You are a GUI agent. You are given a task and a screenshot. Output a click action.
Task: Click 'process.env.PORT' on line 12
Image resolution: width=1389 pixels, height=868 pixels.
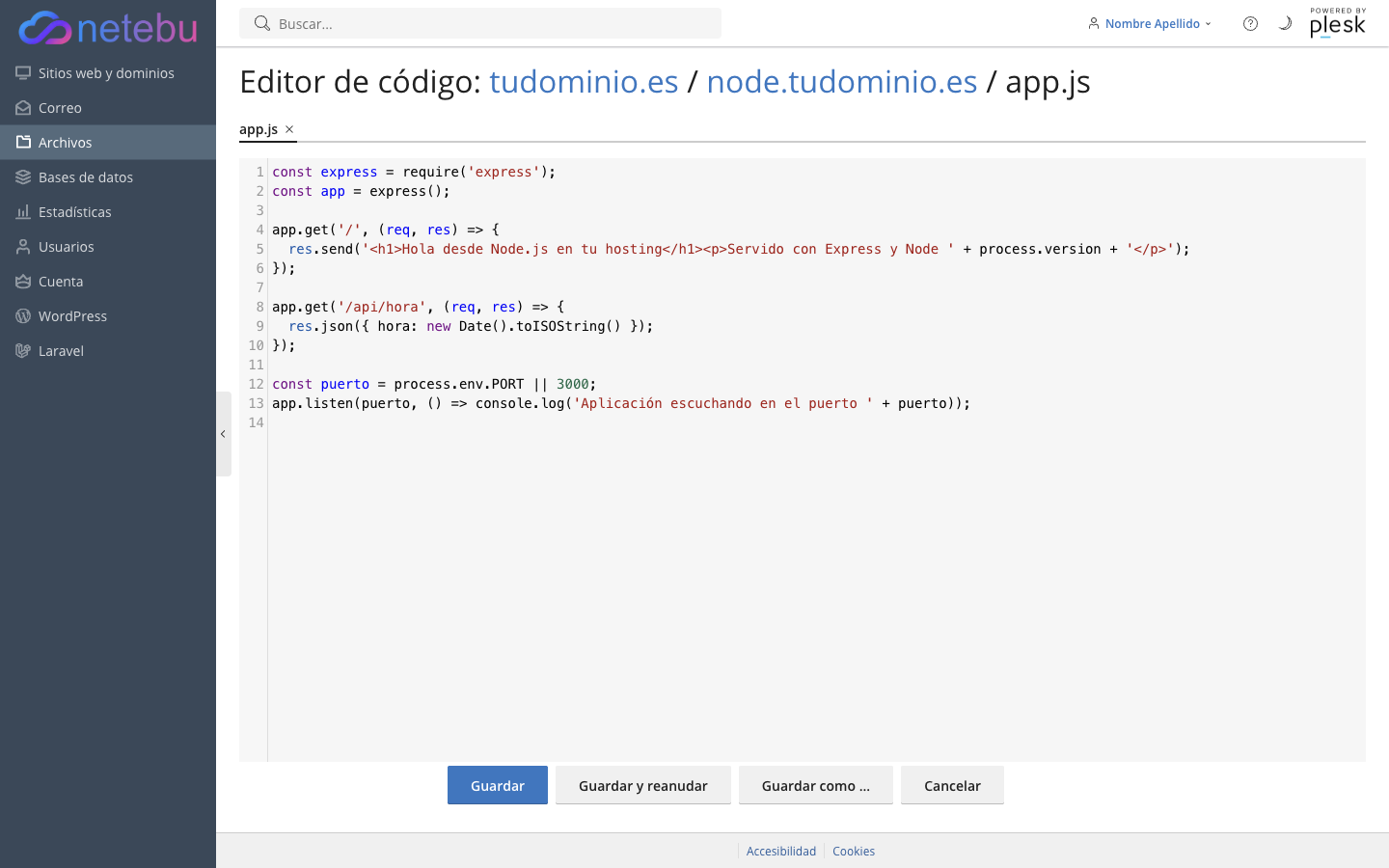459,384
